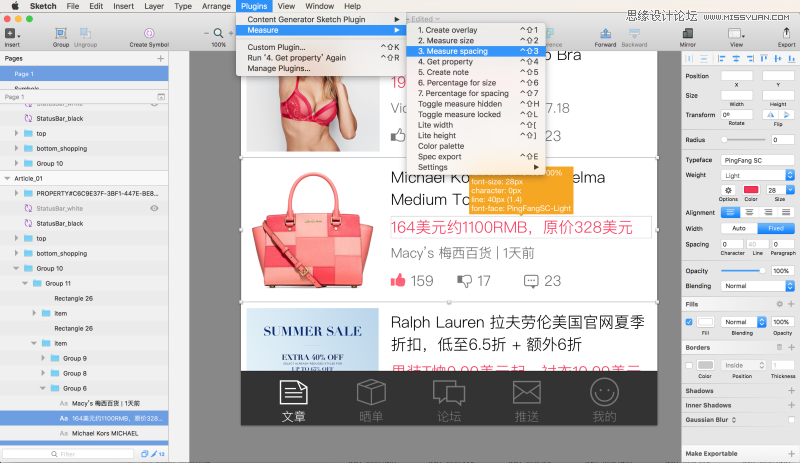Screen dimensions: 800x463
Task: Align selected layers to right edge
Action: pyautogui.click(x=750, y=59)
